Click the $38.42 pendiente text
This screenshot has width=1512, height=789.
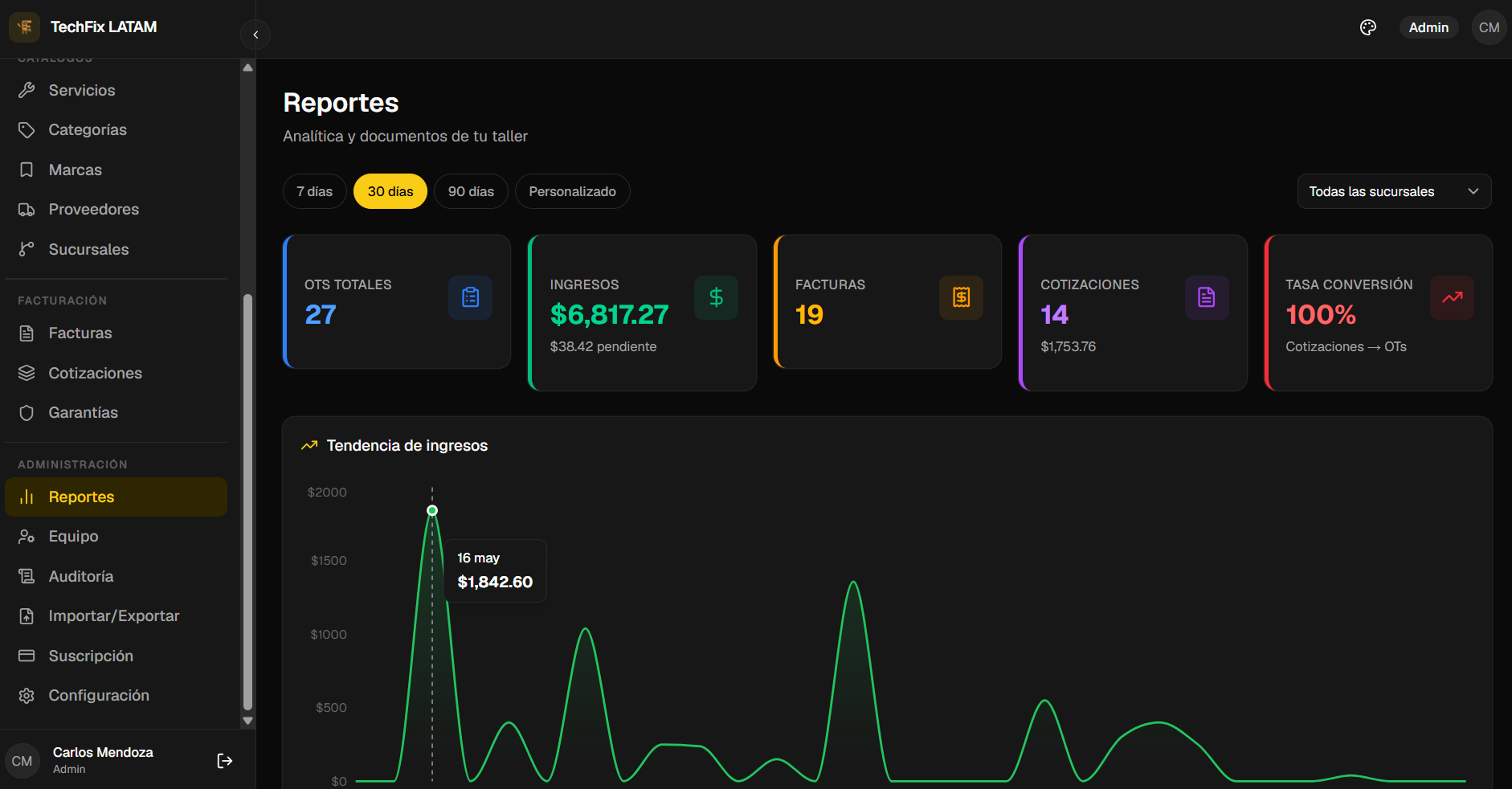[603, 346]
